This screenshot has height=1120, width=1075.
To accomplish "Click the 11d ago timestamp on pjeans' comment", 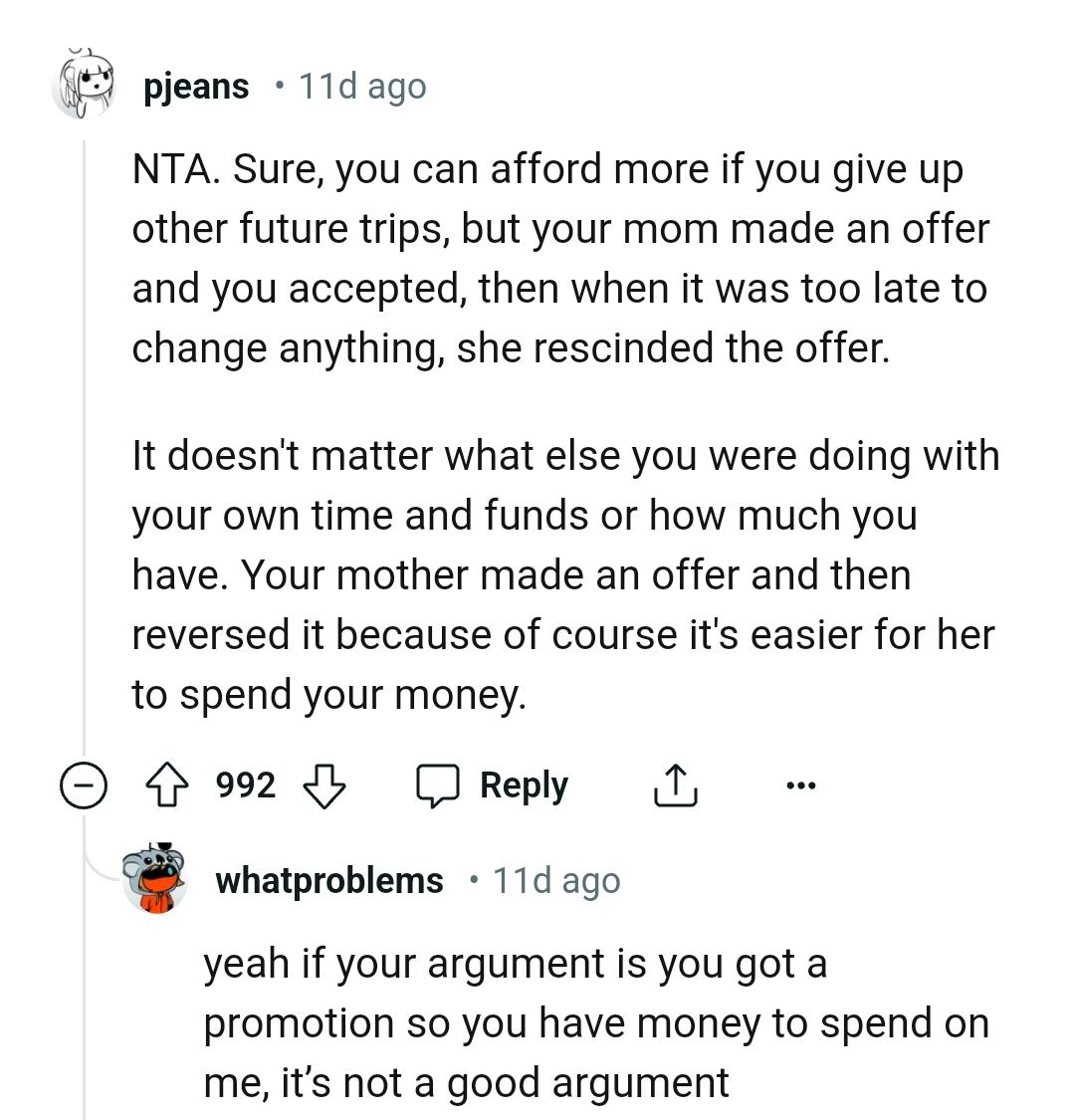I will point(362,86).
